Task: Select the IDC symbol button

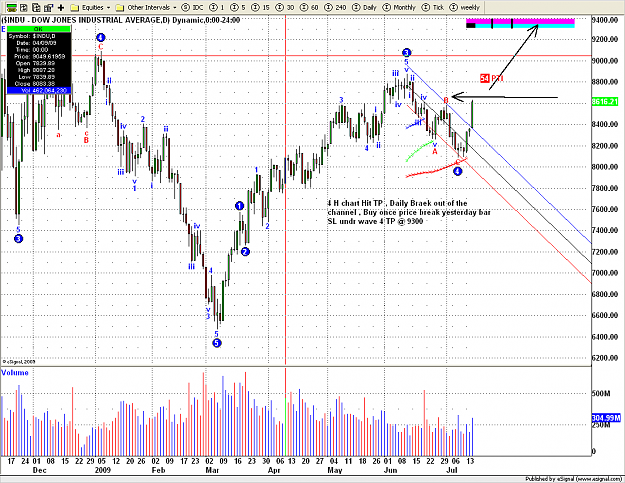Action: point(192,7)
